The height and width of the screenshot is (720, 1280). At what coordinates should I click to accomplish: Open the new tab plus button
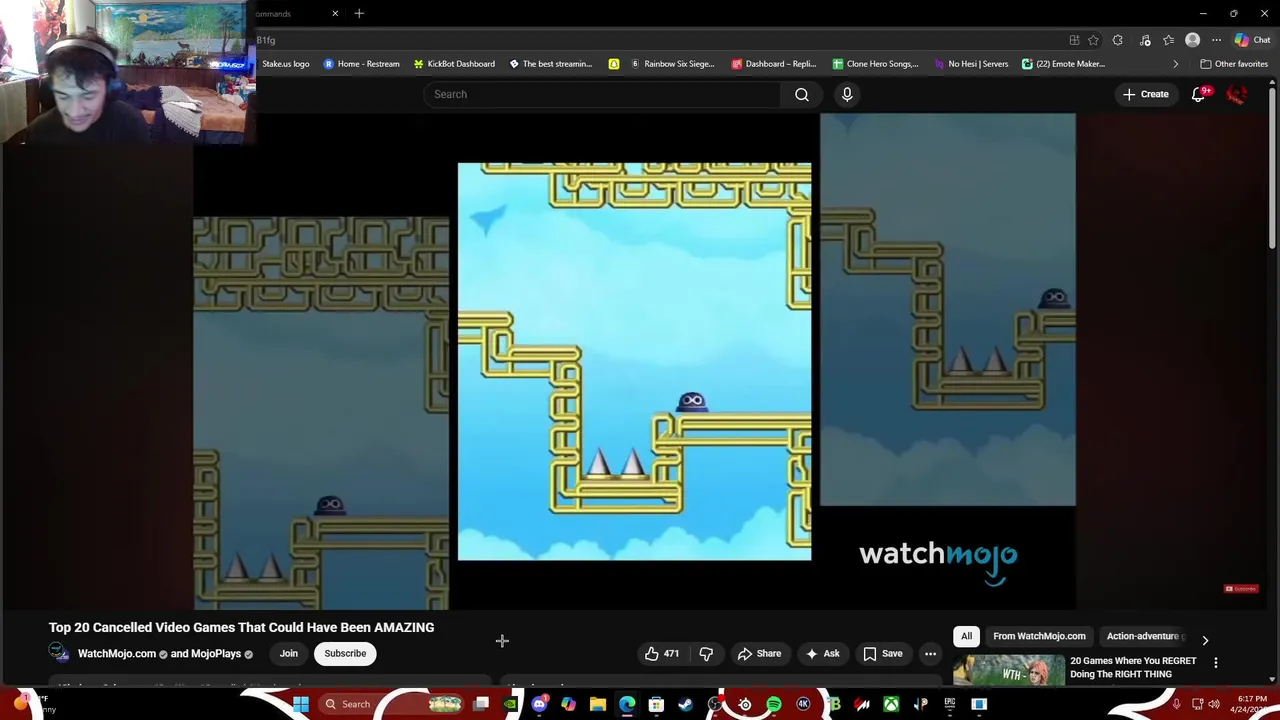pos(359,13)
